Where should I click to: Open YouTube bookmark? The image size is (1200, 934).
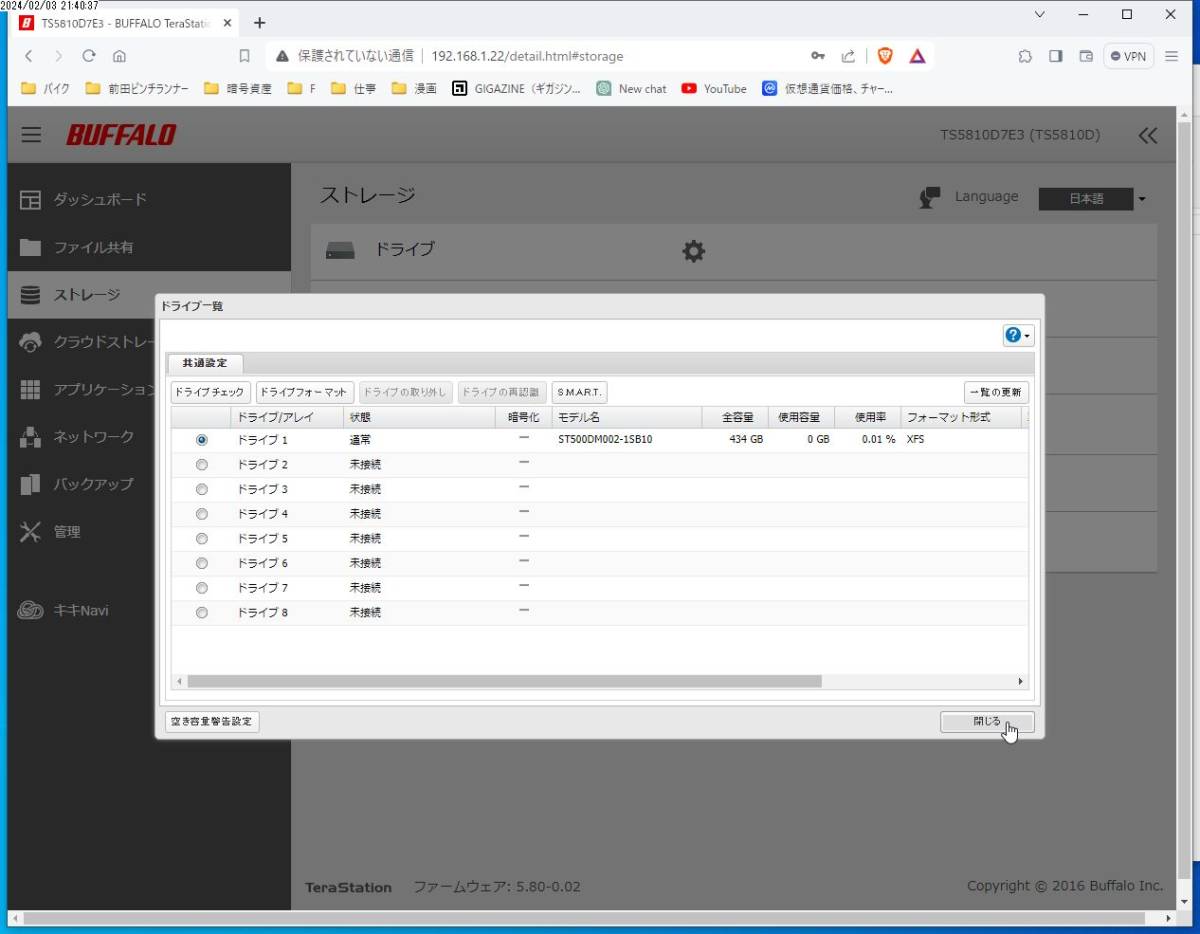click(x=714, y=88)
